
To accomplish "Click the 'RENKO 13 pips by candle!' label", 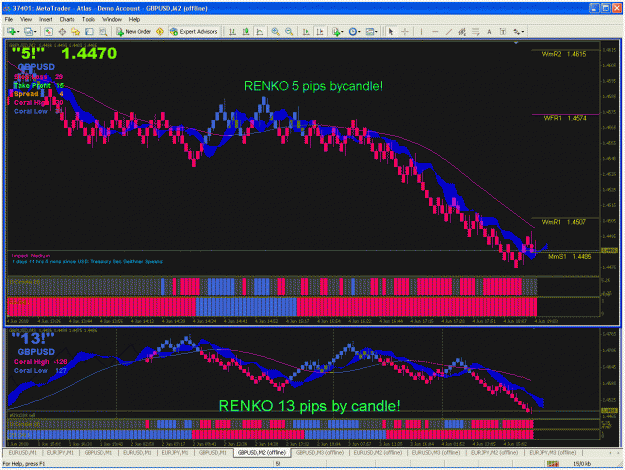I will click(x=309, y=406).
